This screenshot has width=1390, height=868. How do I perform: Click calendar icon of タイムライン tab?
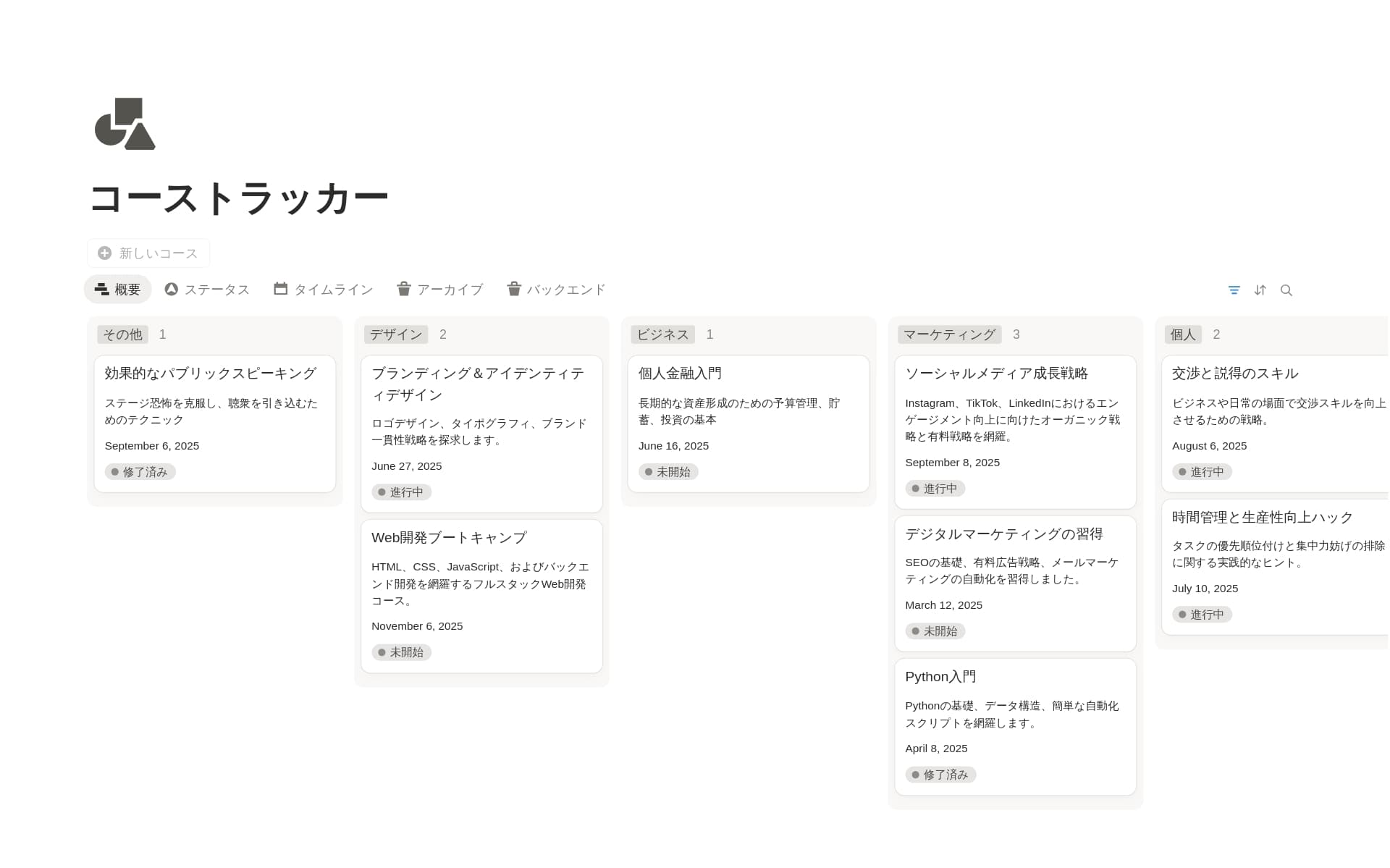coord(281,289)
